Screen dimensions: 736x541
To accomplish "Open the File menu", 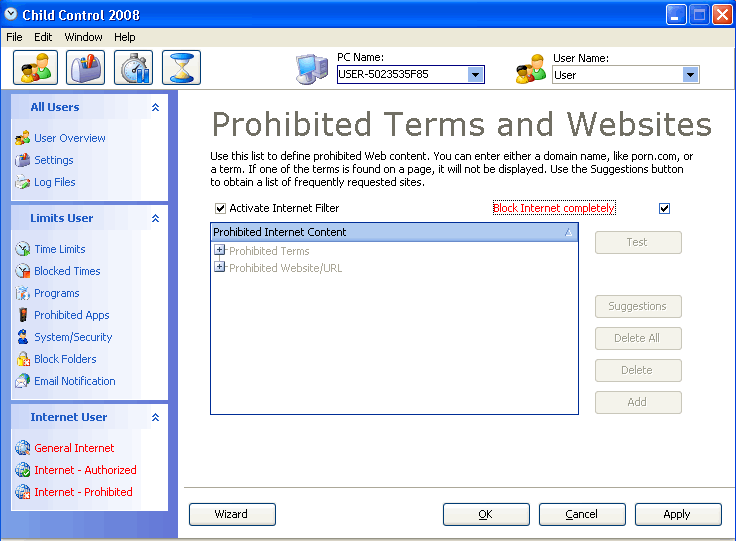I will (14, 37).
